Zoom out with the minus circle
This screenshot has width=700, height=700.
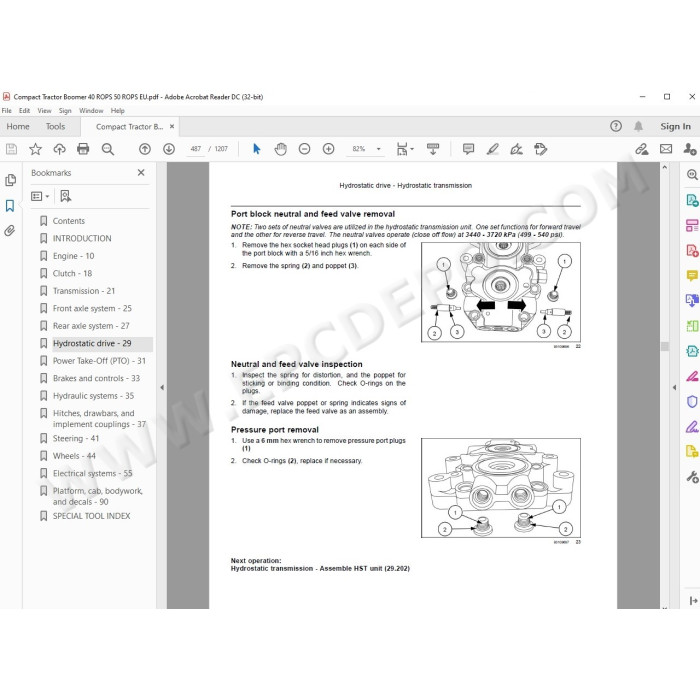point(304,149)
